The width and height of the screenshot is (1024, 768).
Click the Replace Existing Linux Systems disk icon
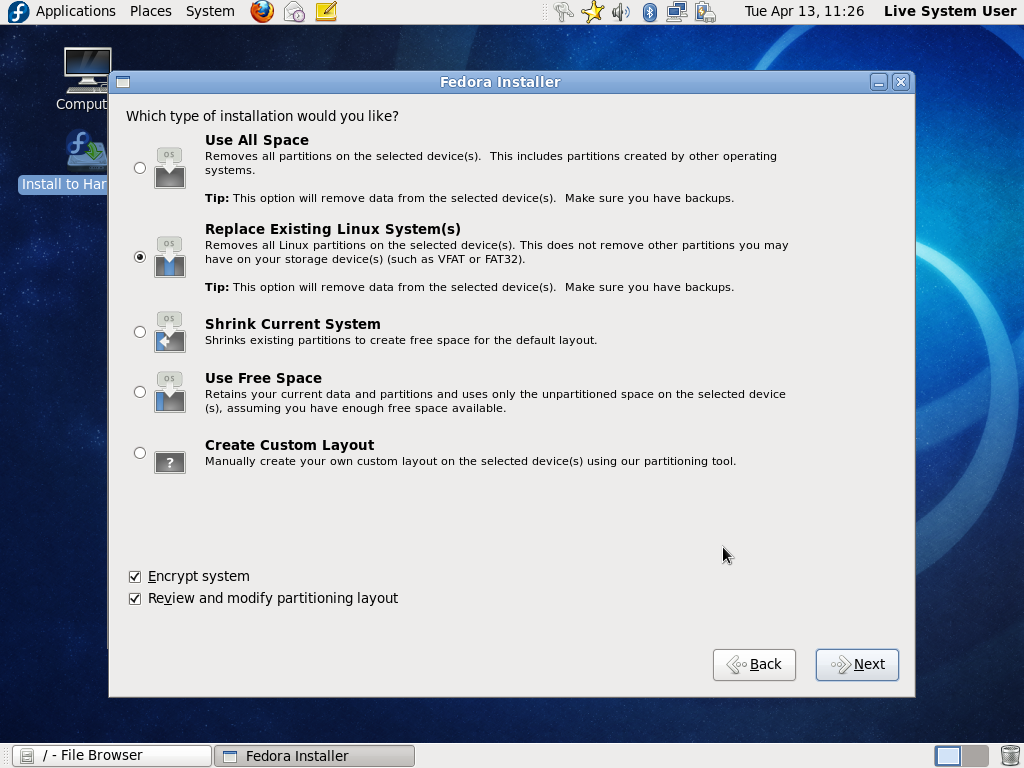click(x=169, y=257)
